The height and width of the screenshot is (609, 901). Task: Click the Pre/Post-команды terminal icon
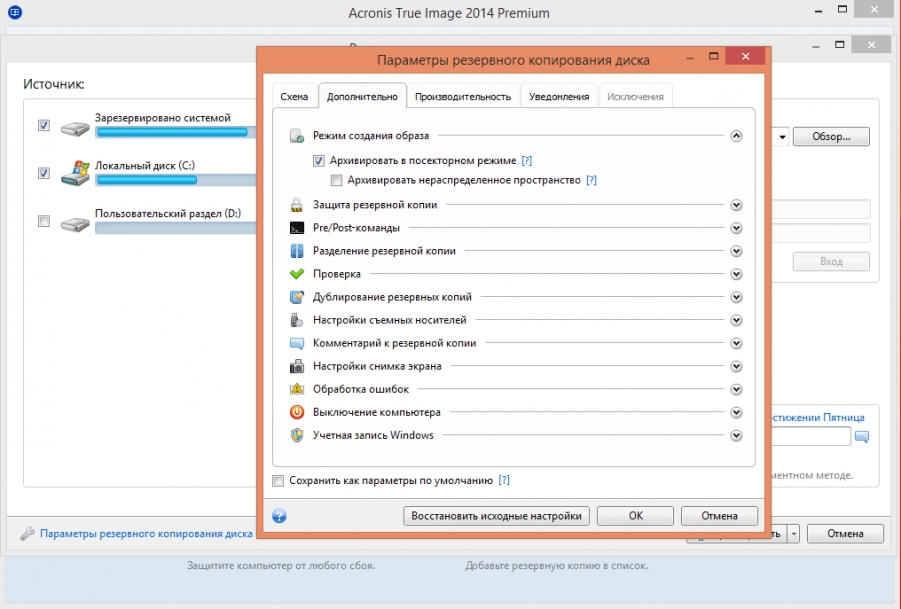point(296,228)
